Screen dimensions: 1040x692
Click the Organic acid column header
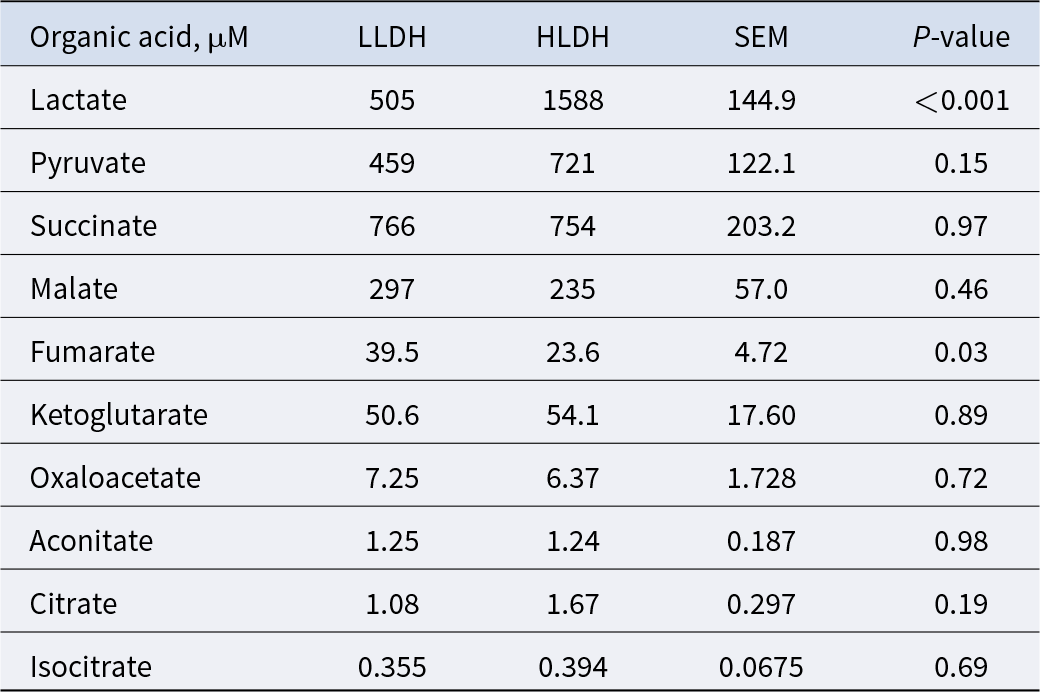(139, 37)
